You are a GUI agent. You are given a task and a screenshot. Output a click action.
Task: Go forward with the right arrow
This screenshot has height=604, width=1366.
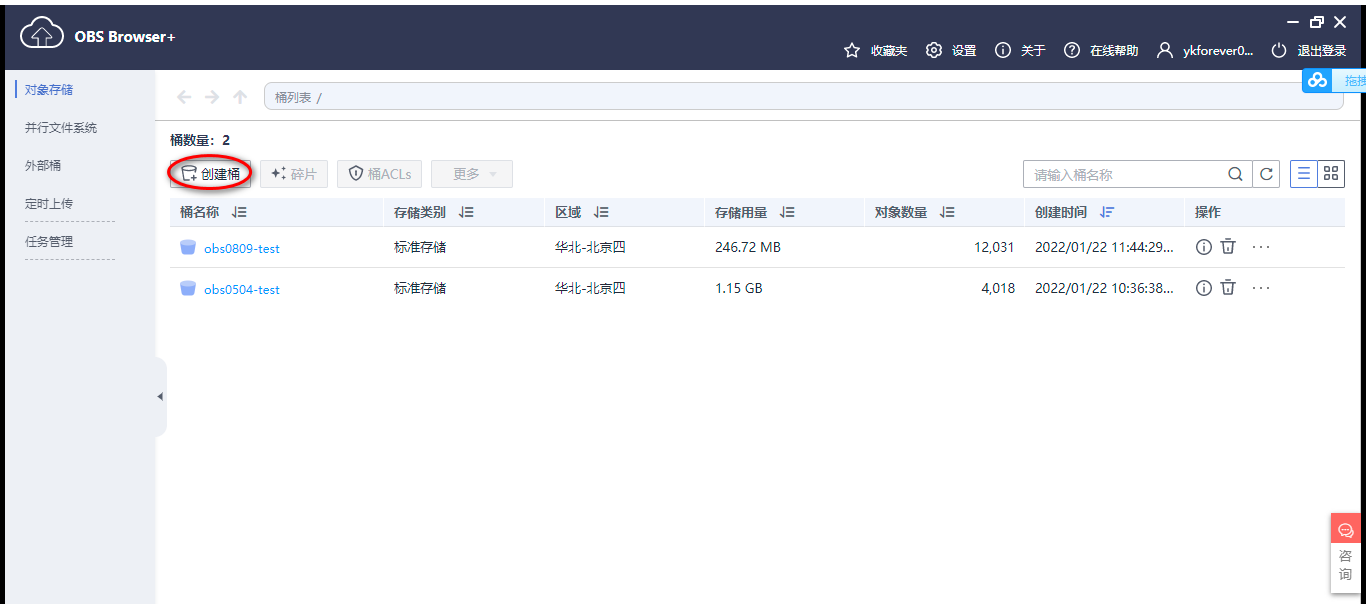point(212,97)
